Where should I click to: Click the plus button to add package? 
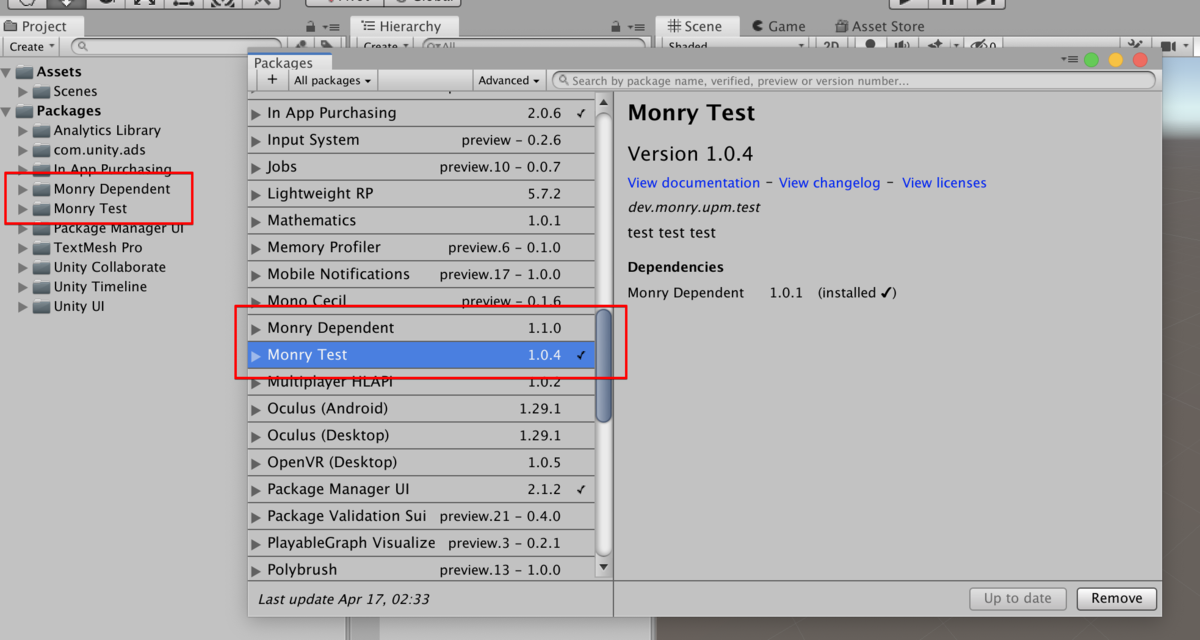[x=272, y=80]
